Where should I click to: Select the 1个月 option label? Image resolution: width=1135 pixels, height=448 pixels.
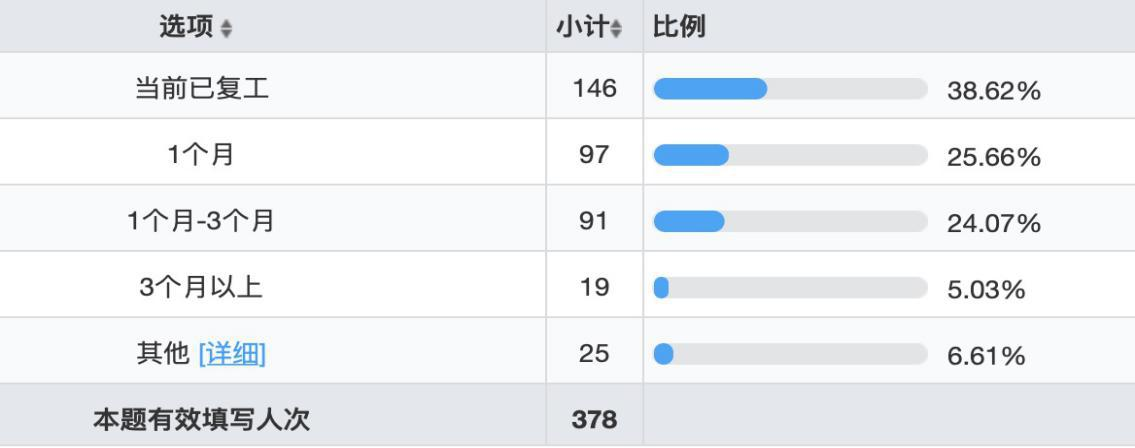[x=202, y=155]
